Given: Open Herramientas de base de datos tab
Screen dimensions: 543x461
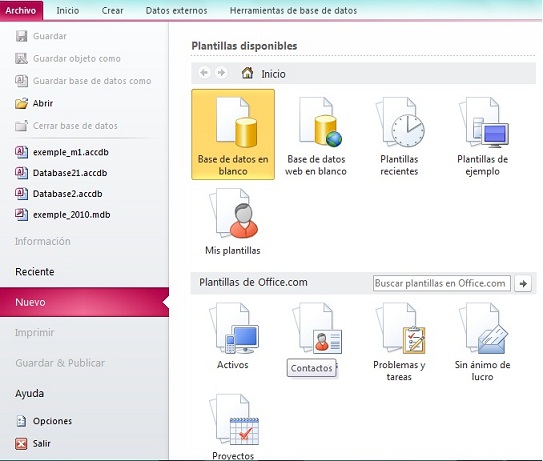Looking at the screenshot, I should coord(293,10).
